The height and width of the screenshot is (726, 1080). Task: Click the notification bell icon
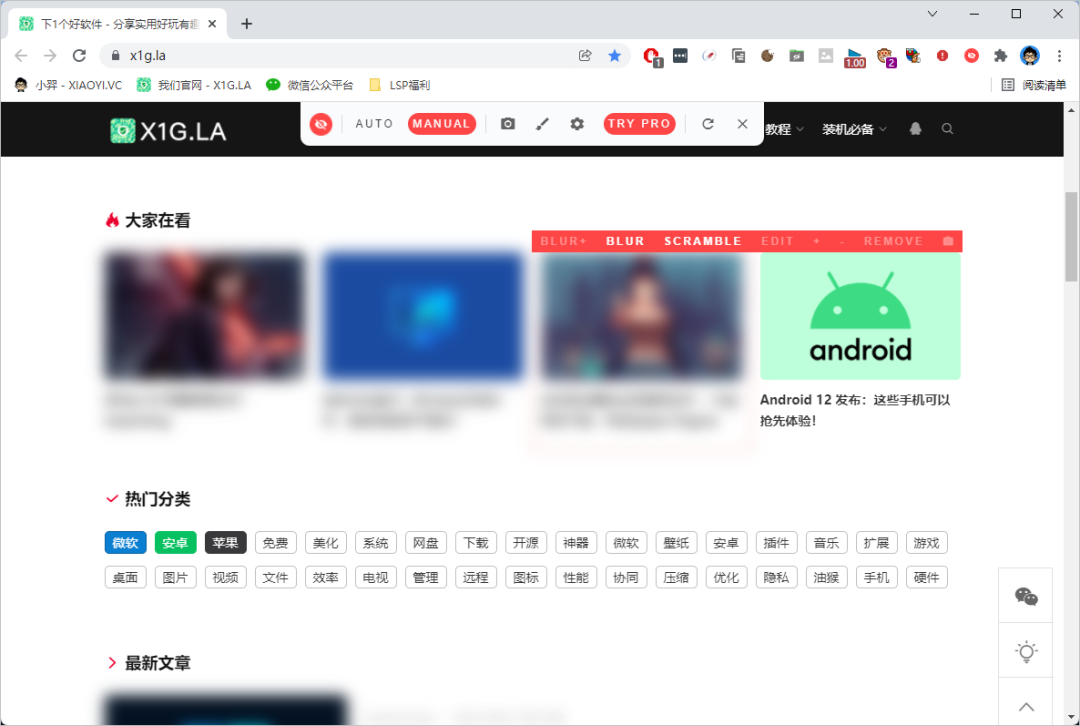pyautogui.click(x=915, y=129)
